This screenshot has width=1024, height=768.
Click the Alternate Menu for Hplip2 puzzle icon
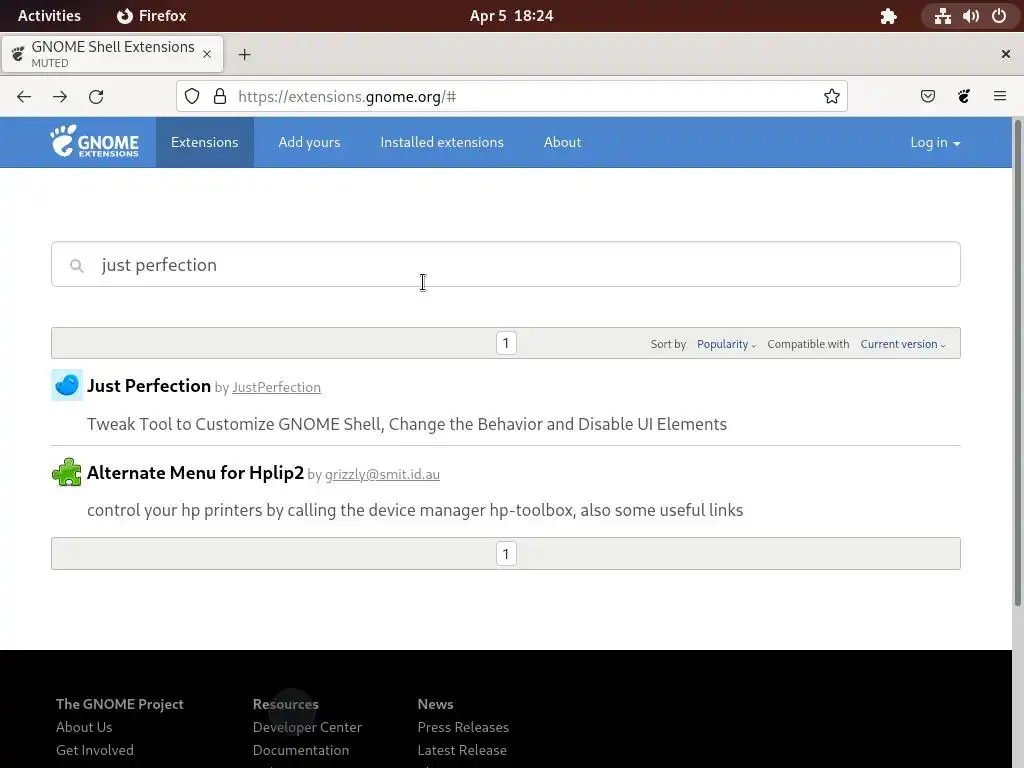click(x=67, y=472)
